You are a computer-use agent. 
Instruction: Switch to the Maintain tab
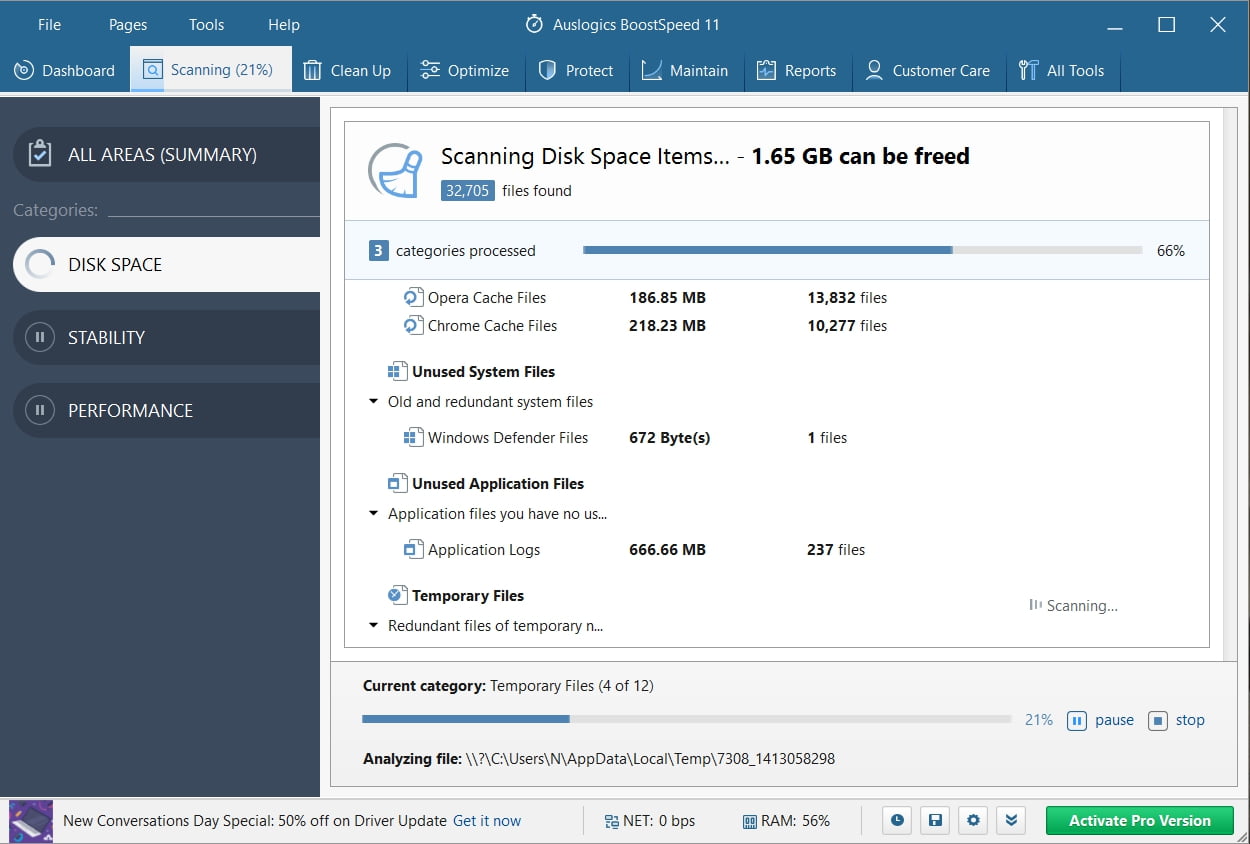(685, 70)
